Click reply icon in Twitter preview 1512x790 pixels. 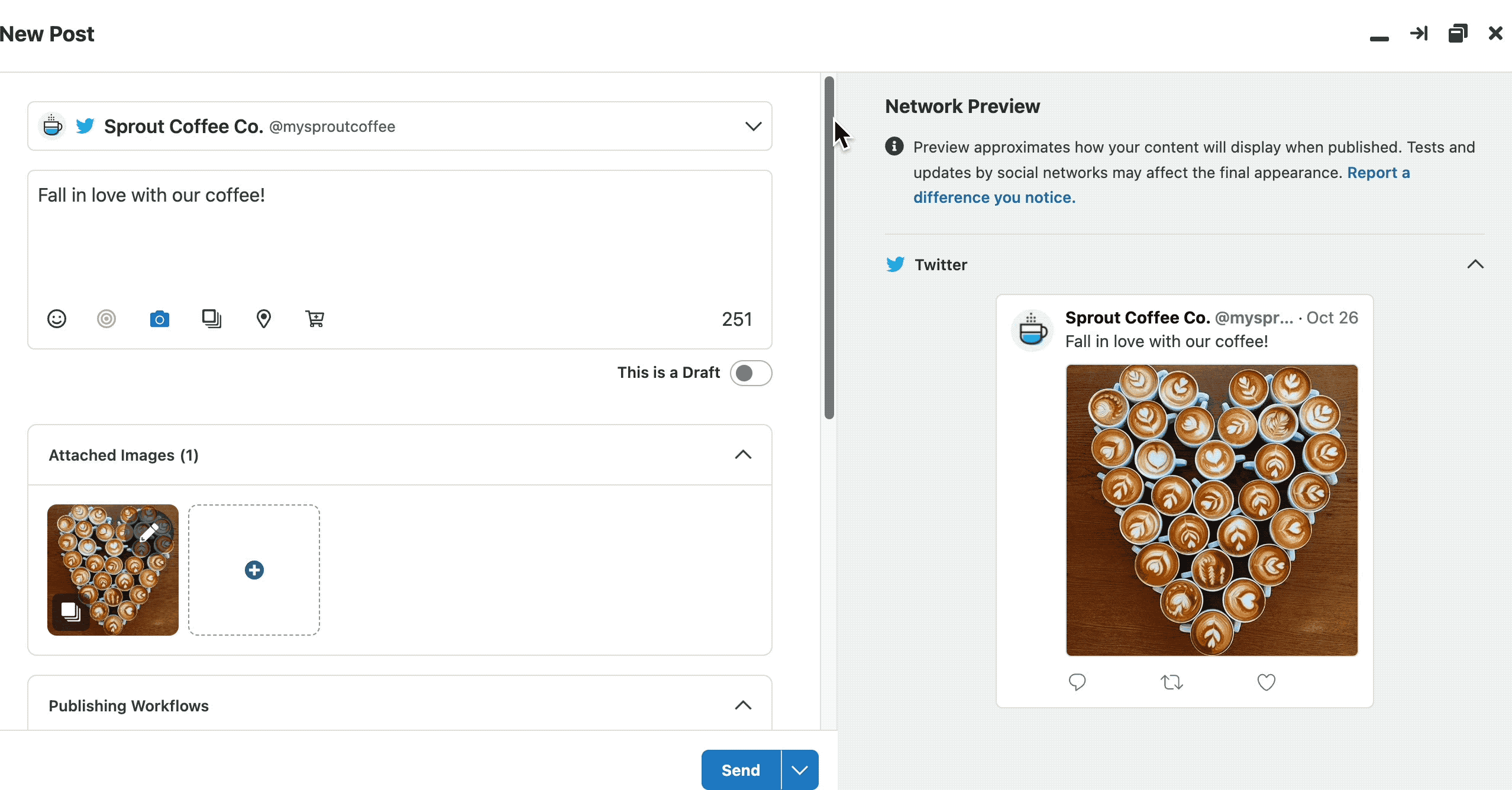(1077, 682)
